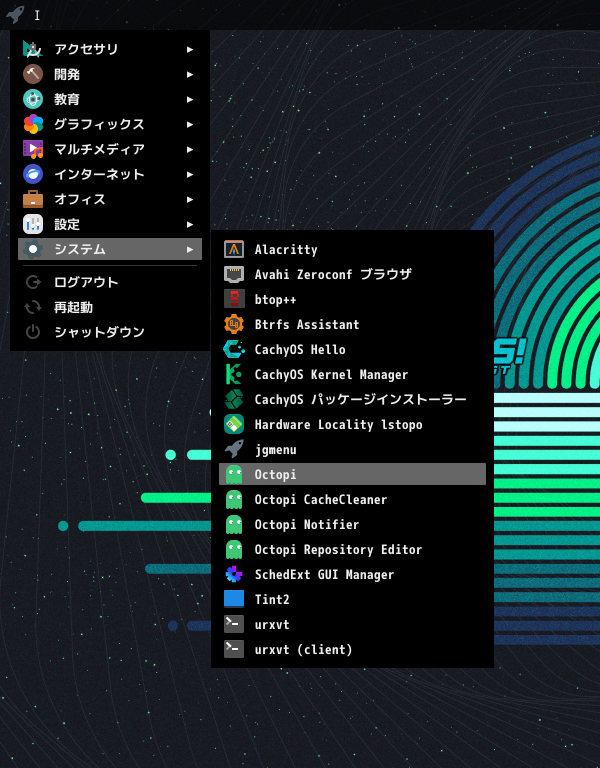
Task: Expand the 設定 submenu arrow
Action: [x=190, y=224]
